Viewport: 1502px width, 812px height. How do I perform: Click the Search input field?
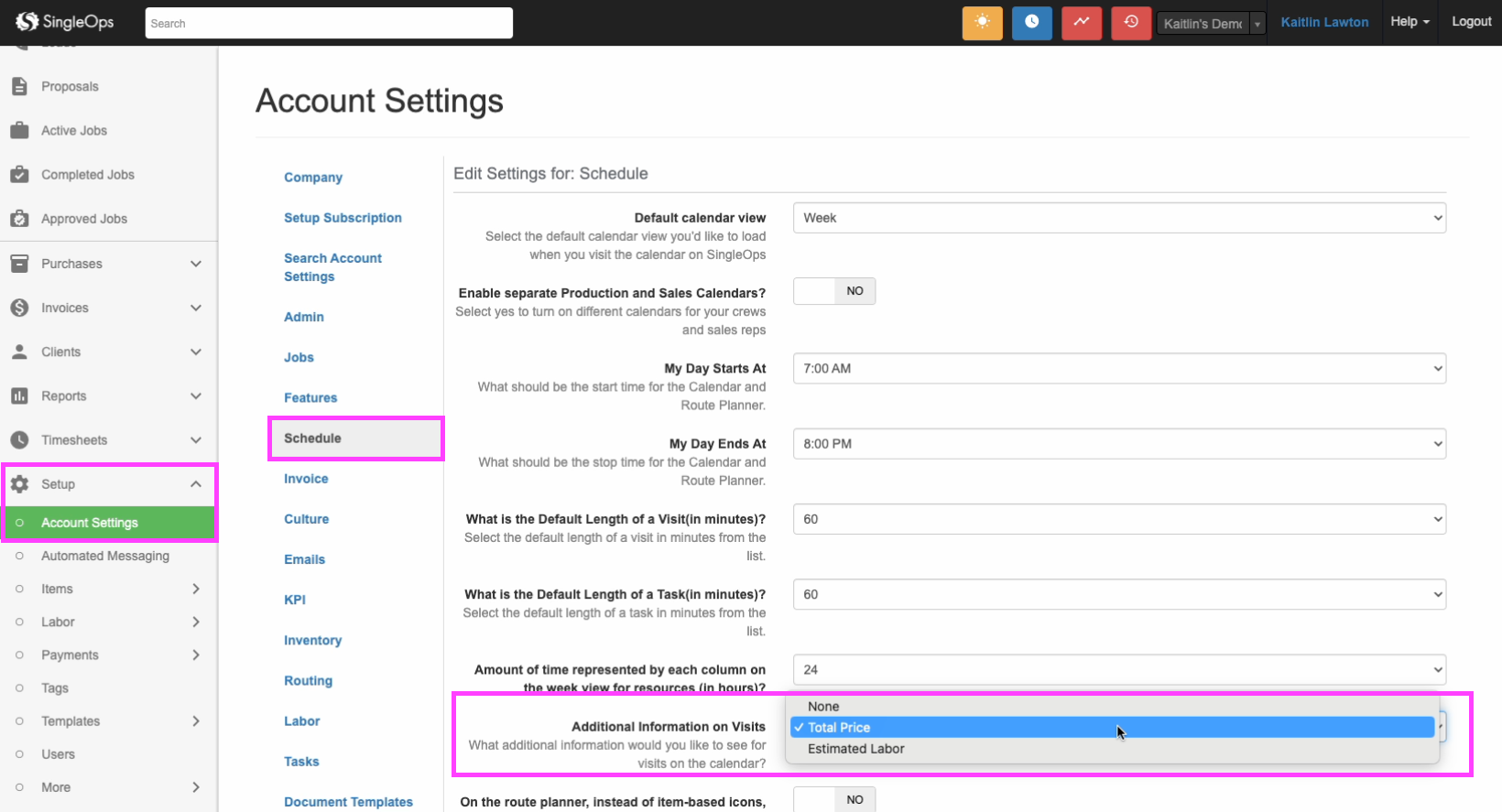click(328, 23)
